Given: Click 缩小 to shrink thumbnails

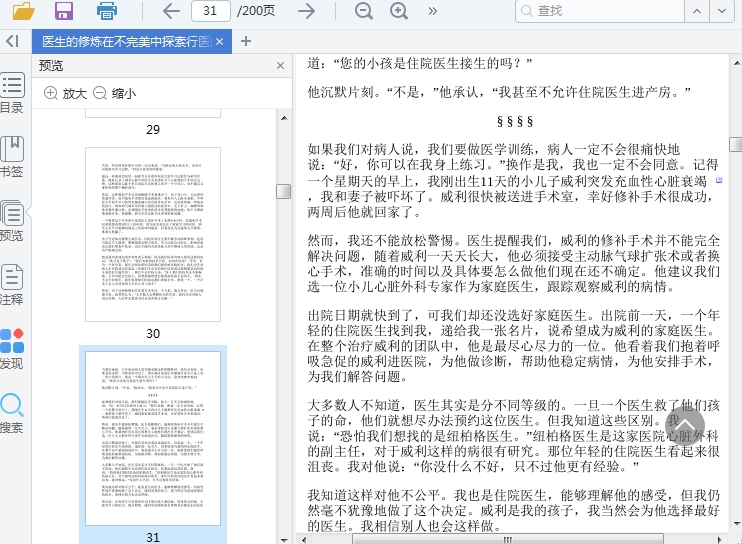Looking at the screenshot, I should [115, 93].
